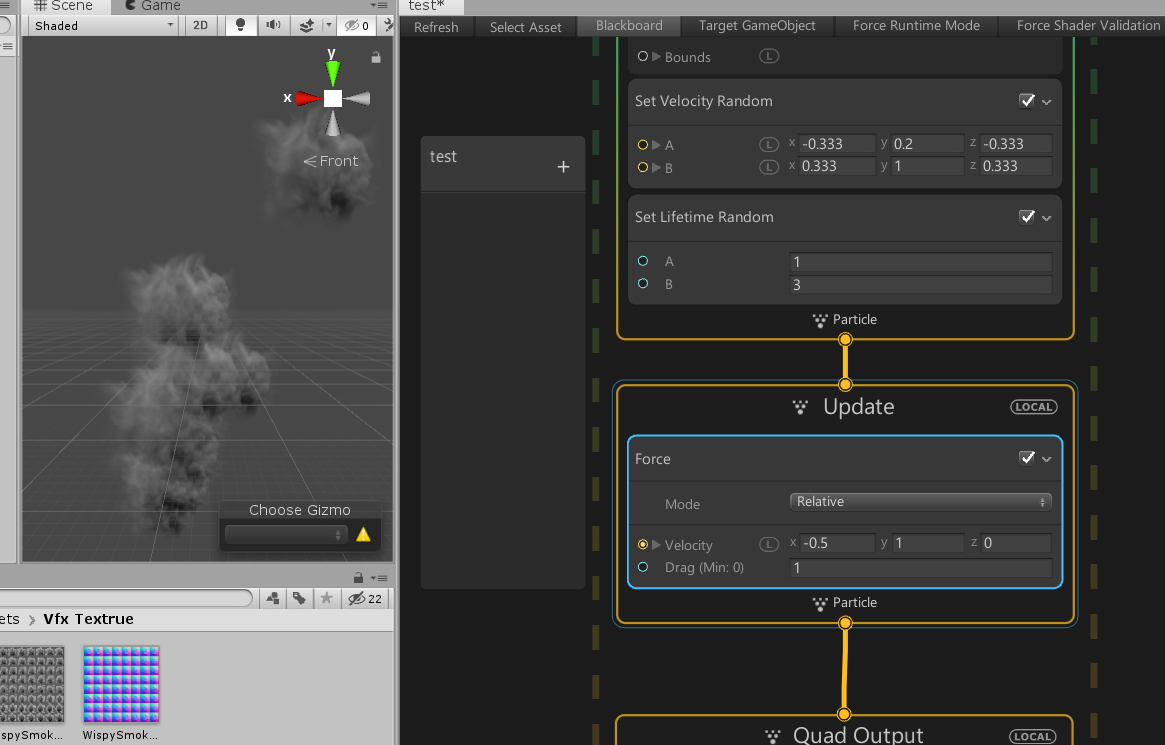Toggle Bounds local space L icon
Screen dimensions: 1165x745
click(x=769, y=56)
